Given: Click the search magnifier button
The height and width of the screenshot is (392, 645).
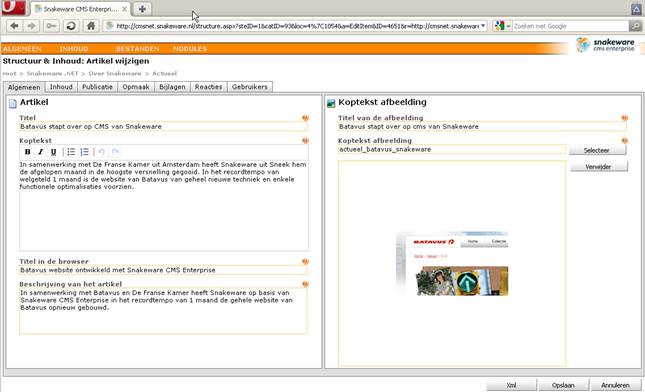Looking at the screenshot, I should pyautogui.click(x=636, y=26).
